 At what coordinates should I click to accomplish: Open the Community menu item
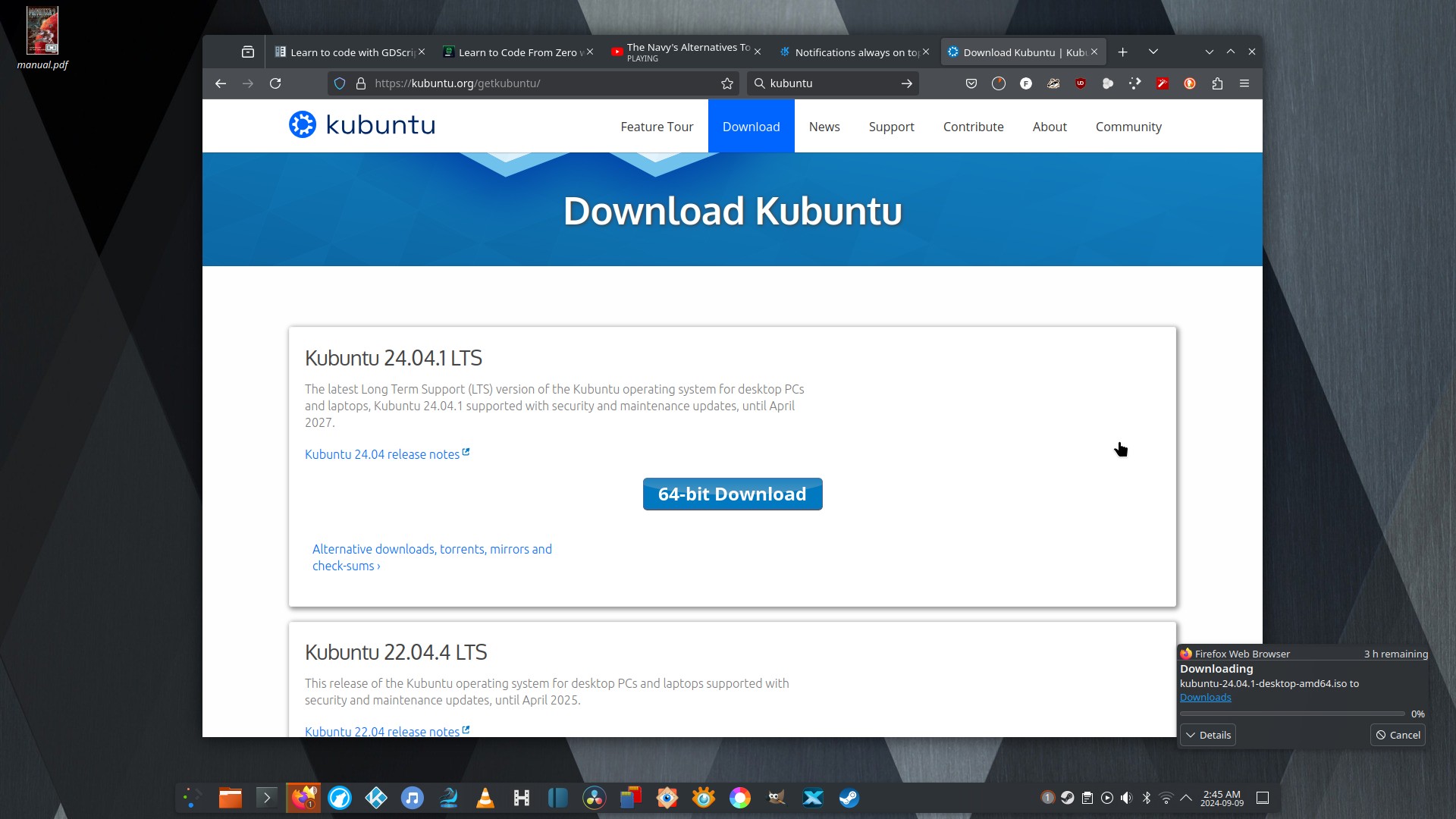point(1128,127)
